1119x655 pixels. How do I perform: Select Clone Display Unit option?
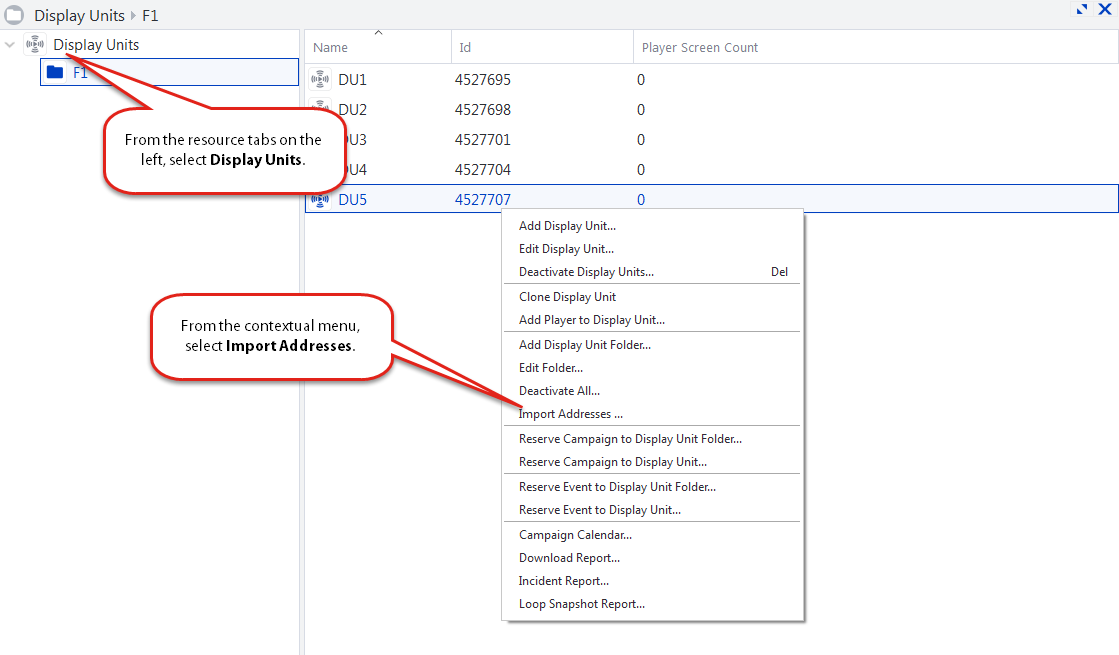[567, 297]
